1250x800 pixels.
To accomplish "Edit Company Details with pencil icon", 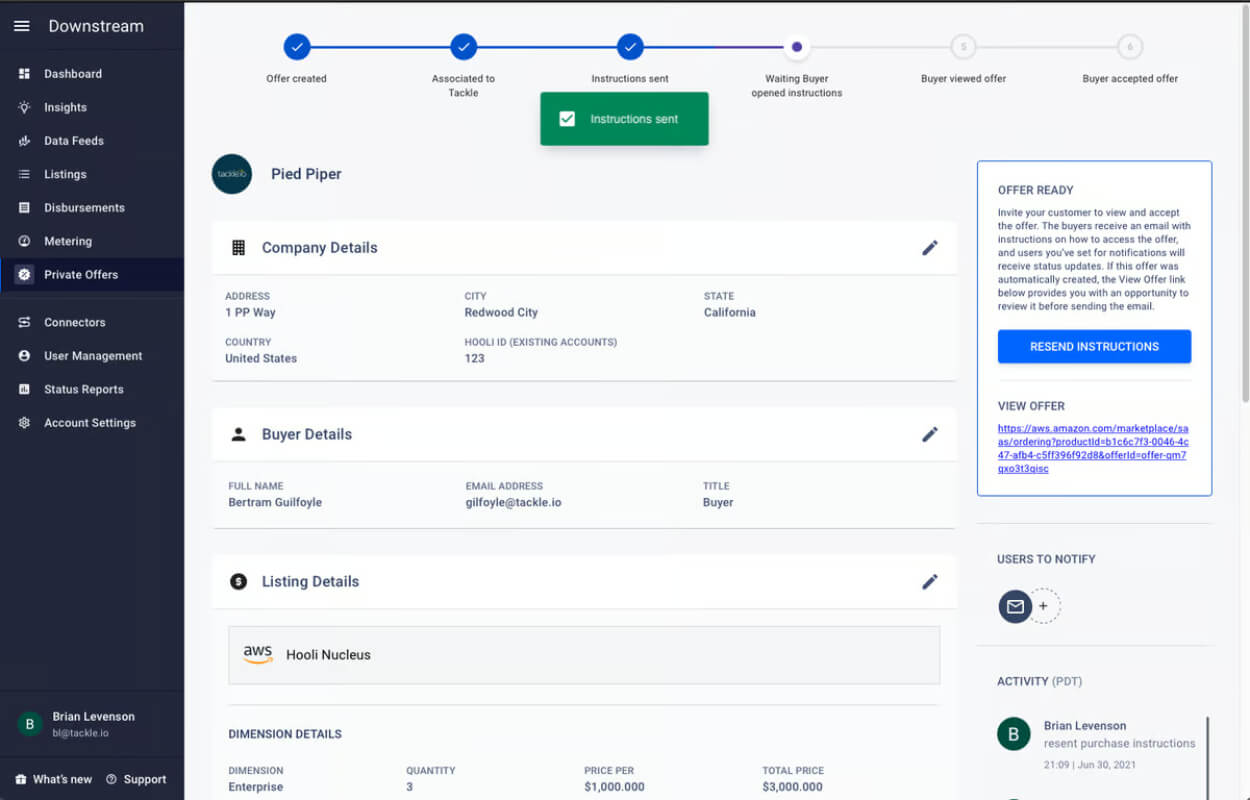I will pyautogui.click(x=930, y=247).
